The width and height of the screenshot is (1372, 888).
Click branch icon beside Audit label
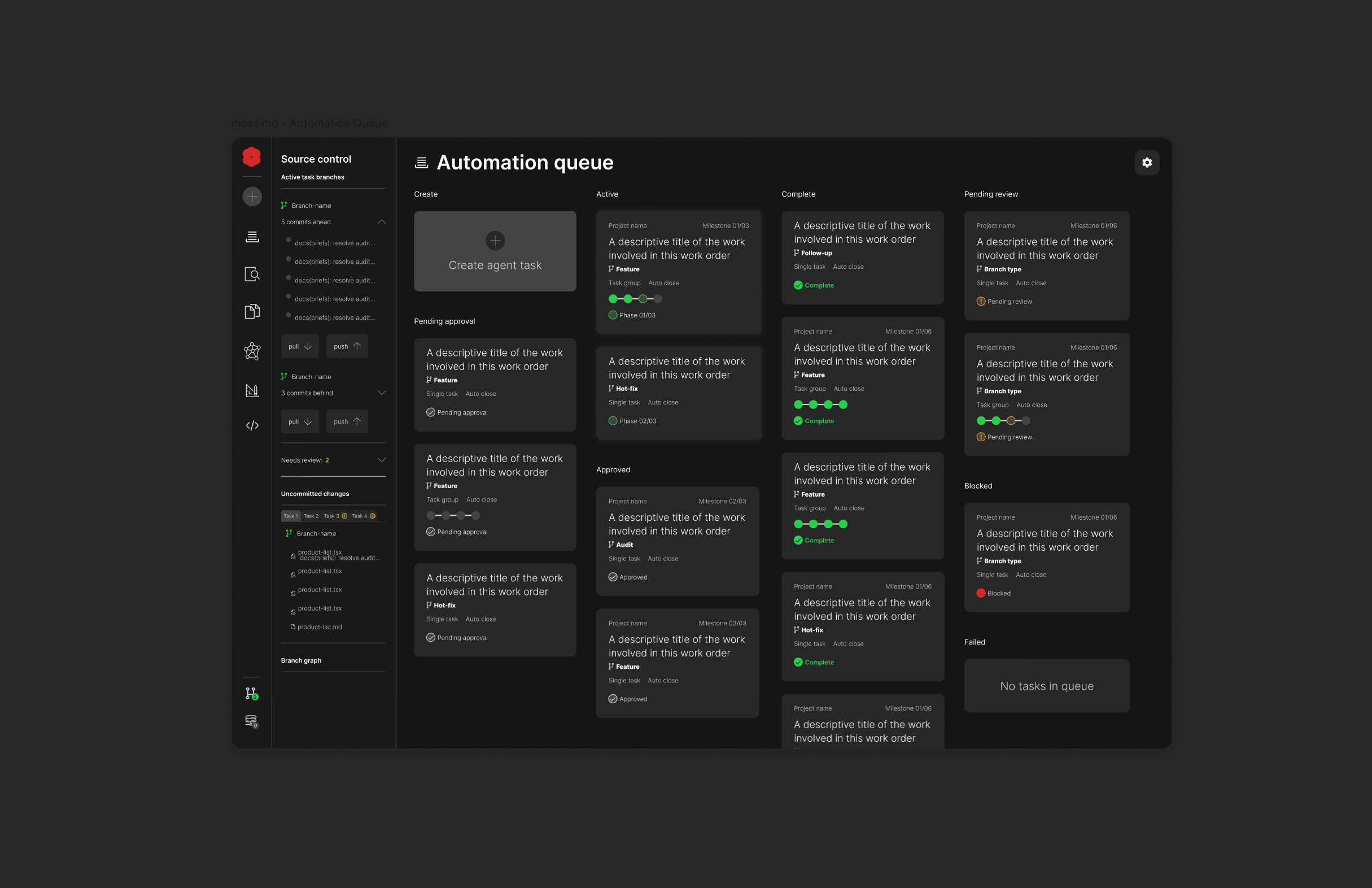[611, 545]
